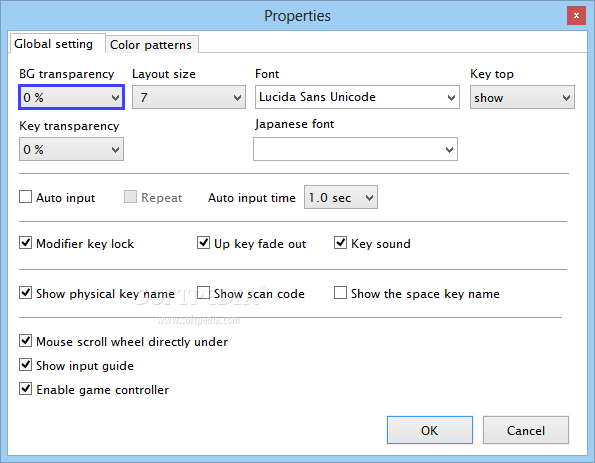This screenshot has width=595, height=463.
Task: Open the BG transparency dropdown
Action: [71, 98]
